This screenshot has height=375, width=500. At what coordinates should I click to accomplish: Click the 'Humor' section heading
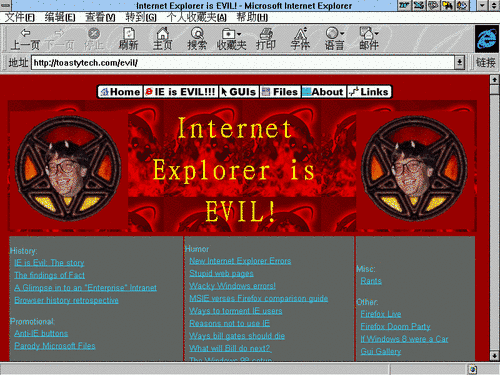[197, 249]
